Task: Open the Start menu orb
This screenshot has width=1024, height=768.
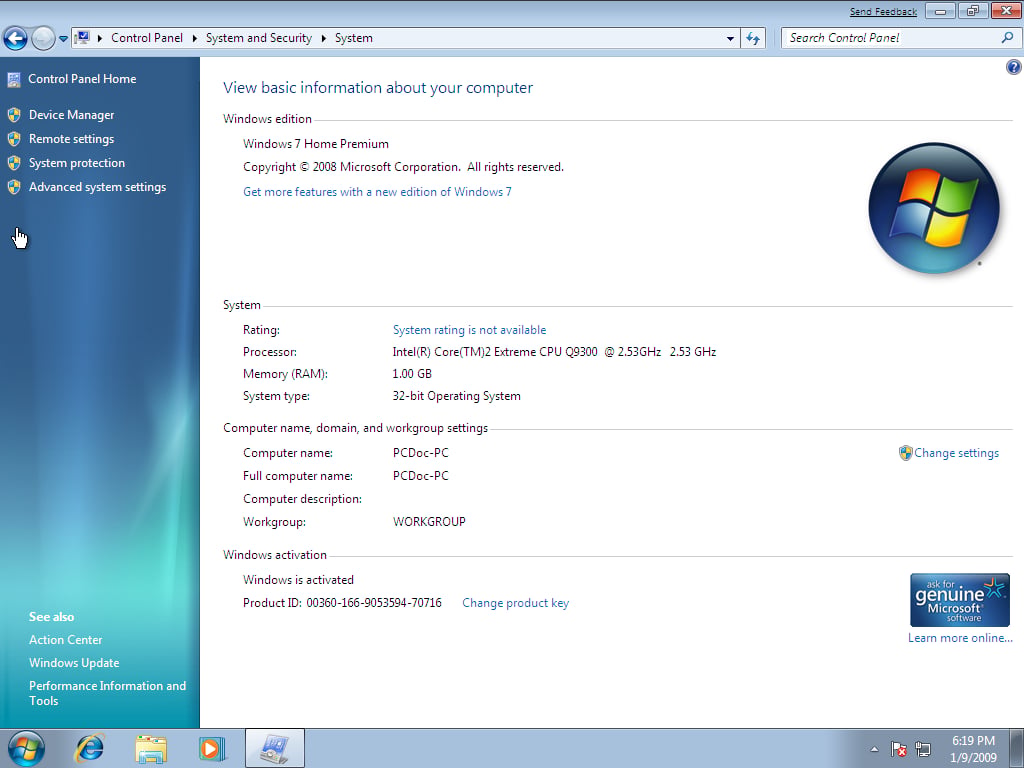Action: tap(26, 749)
